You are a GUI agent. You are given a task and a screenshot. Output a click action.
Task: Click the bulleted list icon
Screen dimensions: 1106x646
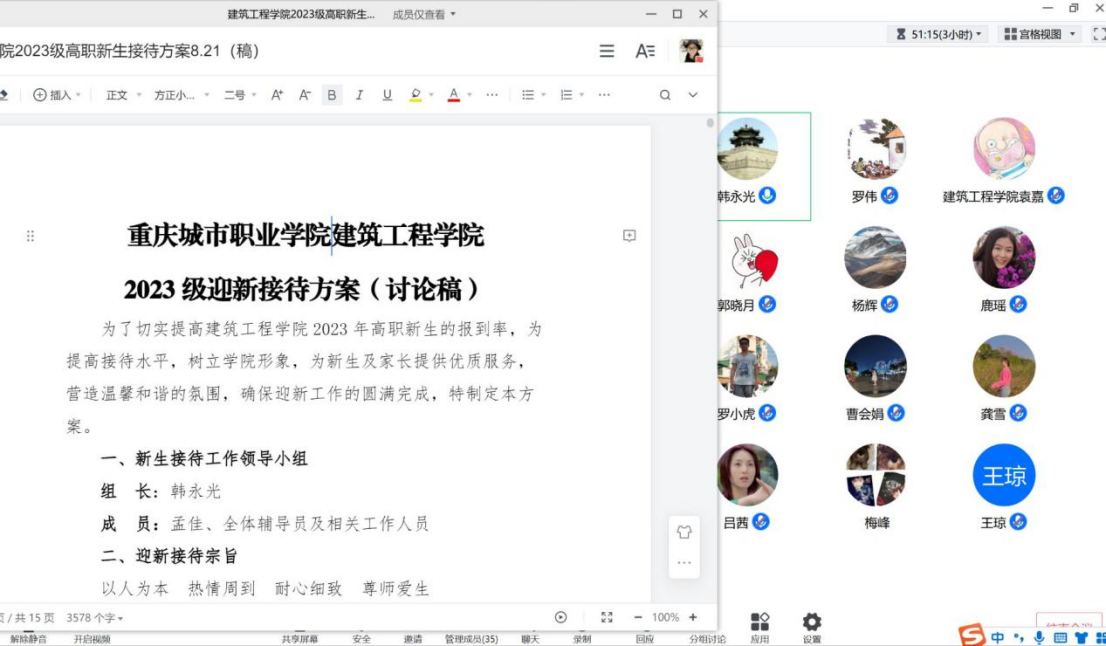(x=528, y=95)
